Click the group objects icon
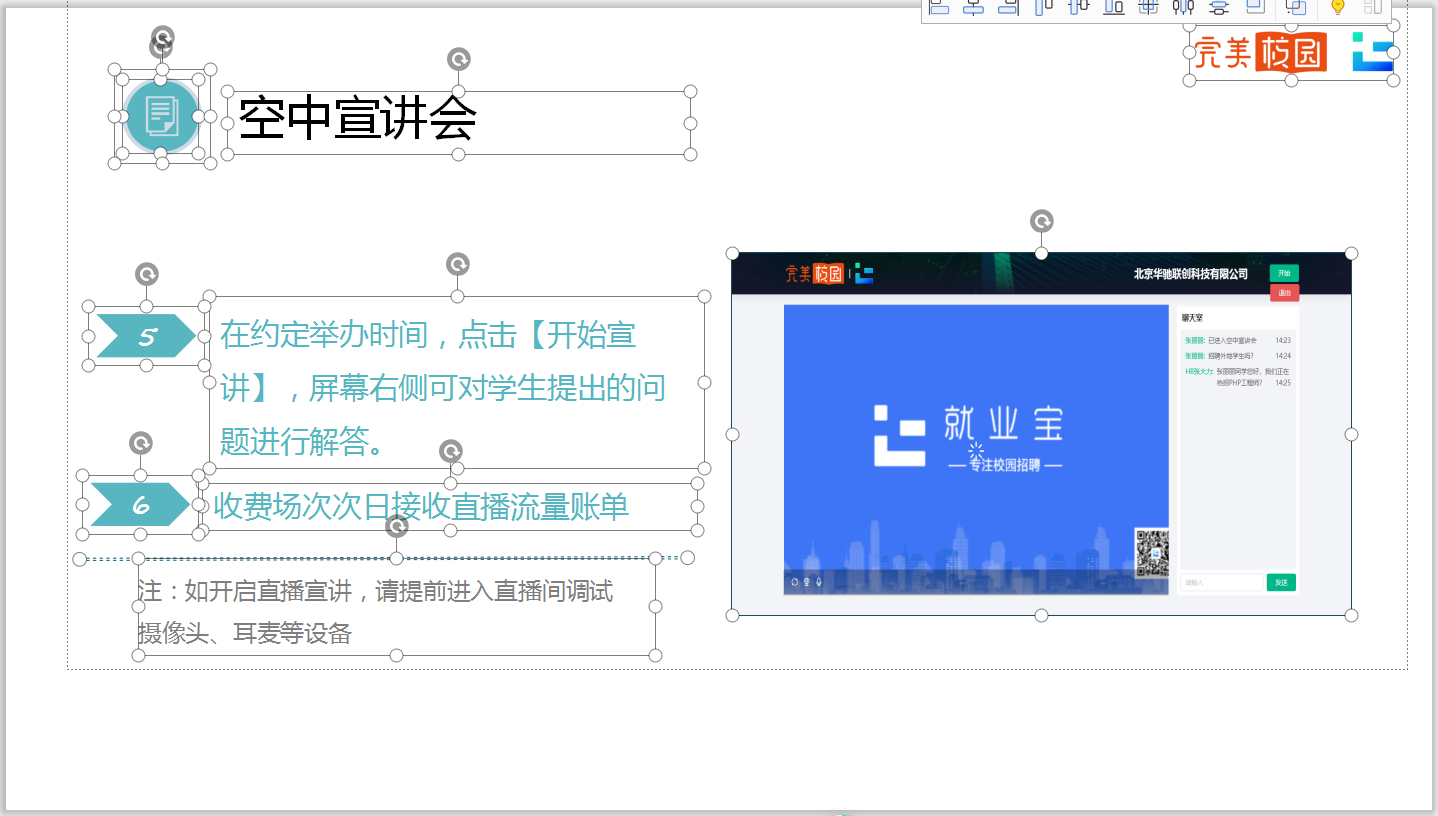The height and width of the screenshot is (816, 1438). [x=1295, y=8]
